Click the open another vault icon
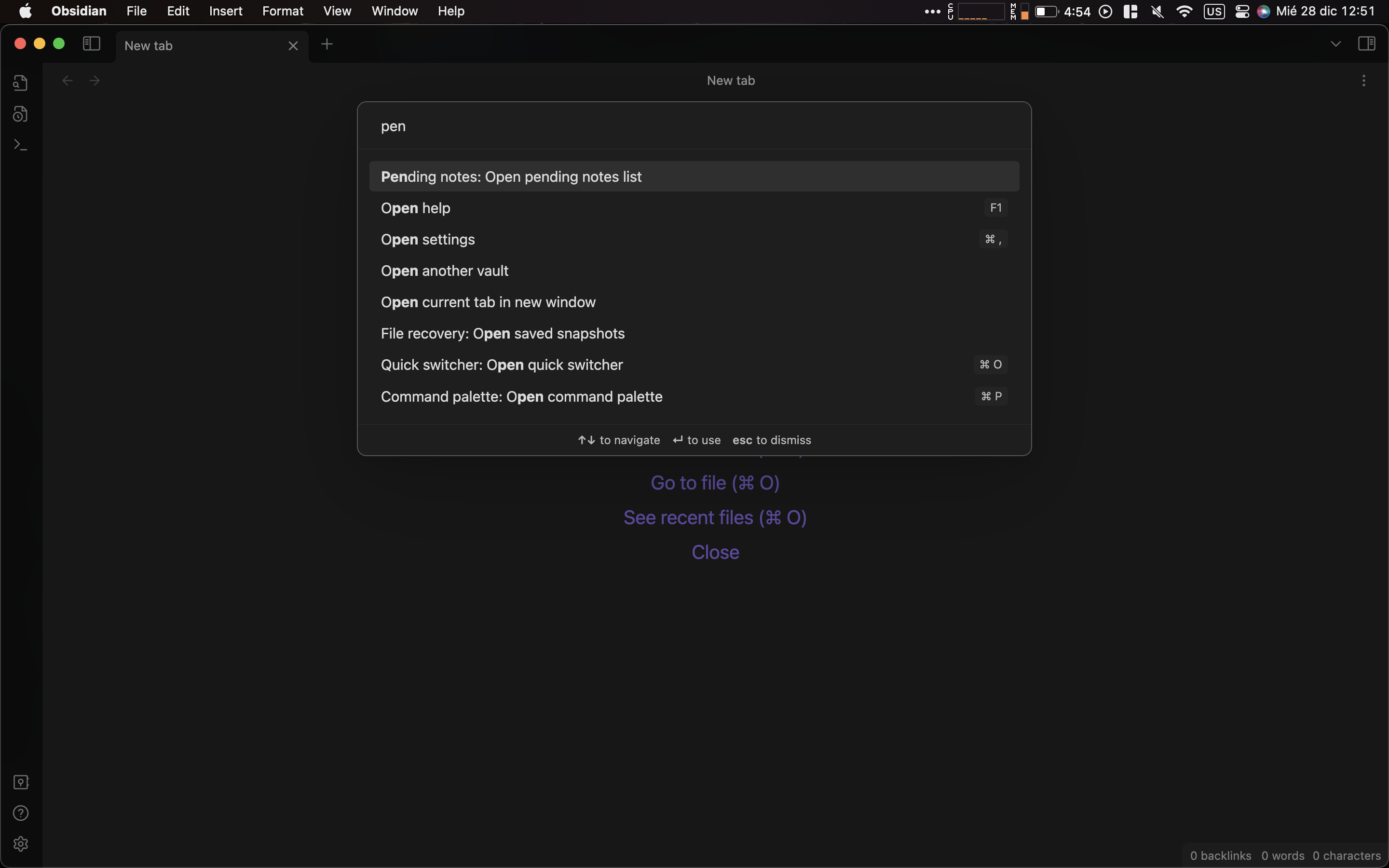Screen dimensions: 1389x868 (x=21, y=782)
